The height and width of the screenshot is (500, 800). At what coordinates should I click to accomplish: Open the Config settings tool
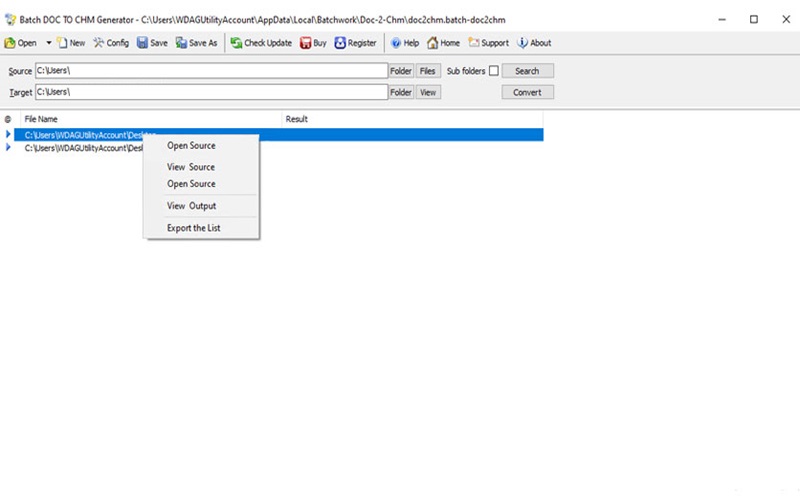pos(111,43)
